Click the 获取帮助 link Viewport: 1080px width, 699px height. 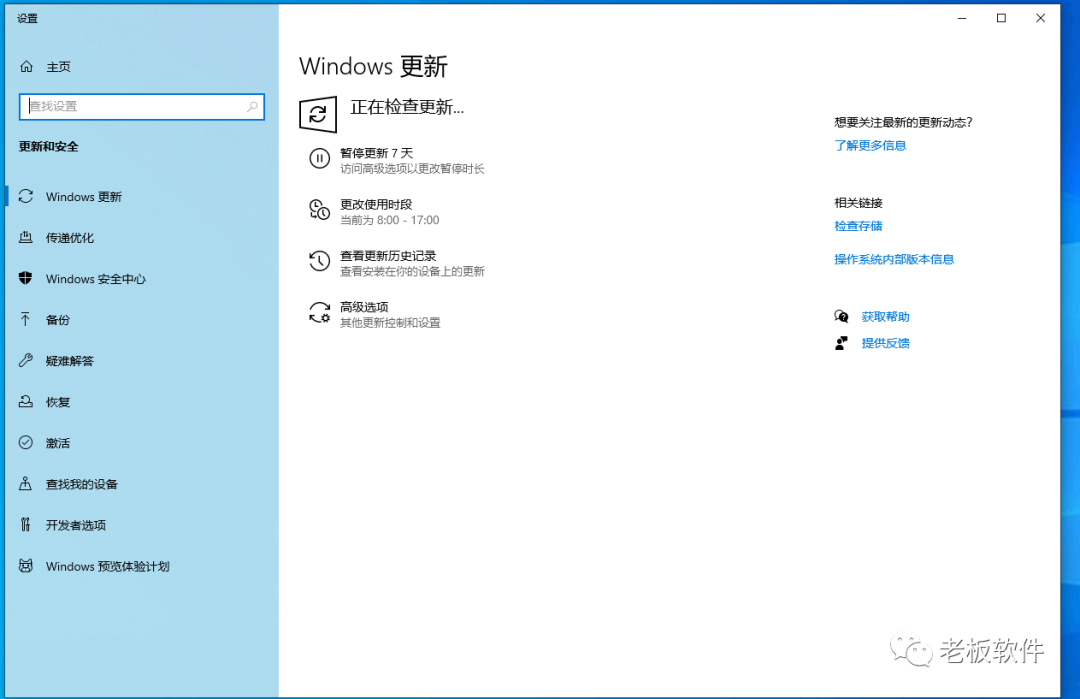(885, 317)
